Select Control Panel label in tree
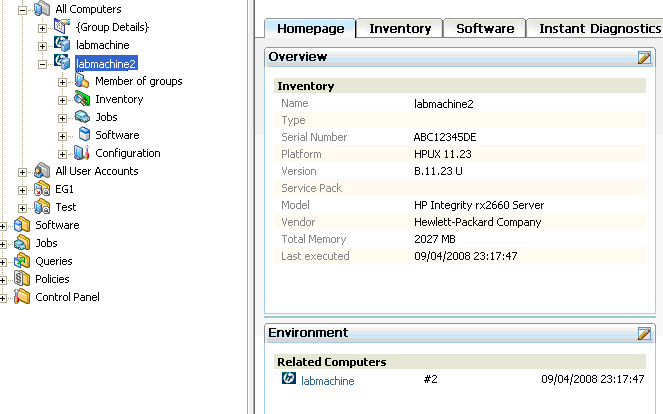 tap(67, 297)
